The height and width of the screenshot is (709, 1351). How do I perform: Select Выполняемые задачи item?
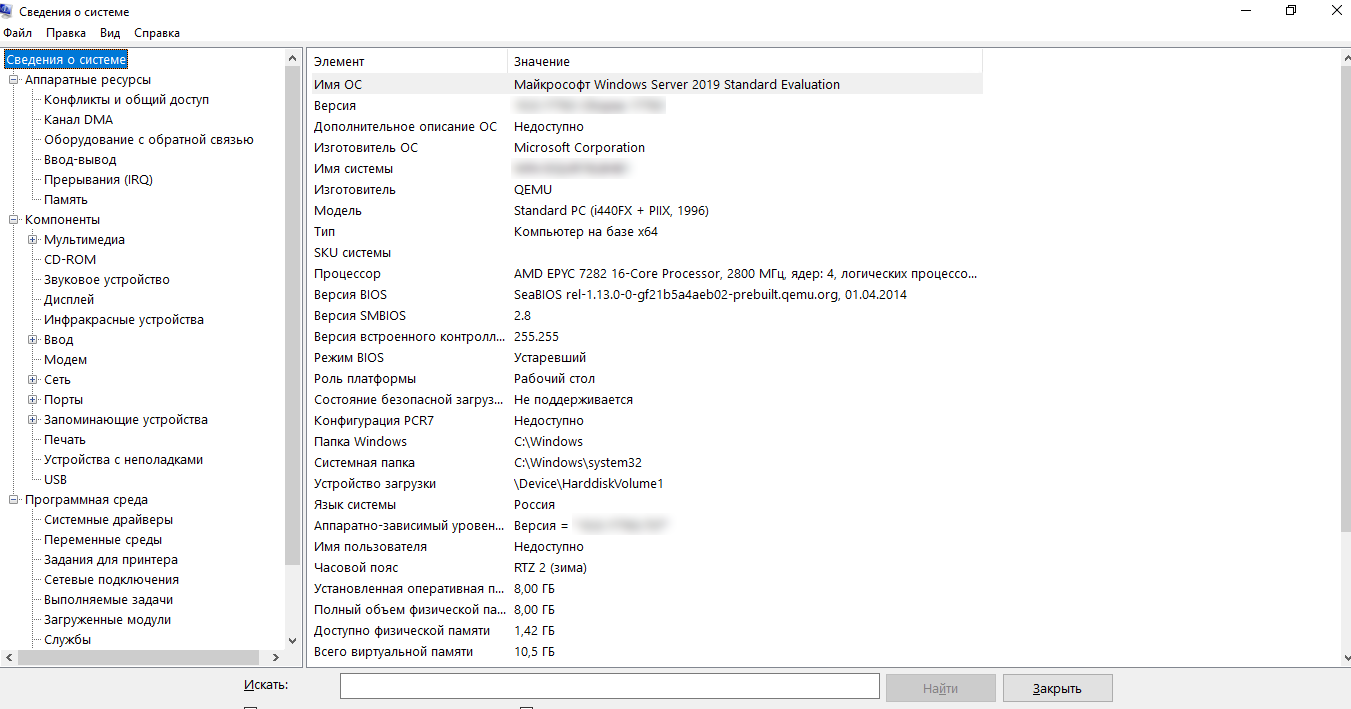[108, 600]
